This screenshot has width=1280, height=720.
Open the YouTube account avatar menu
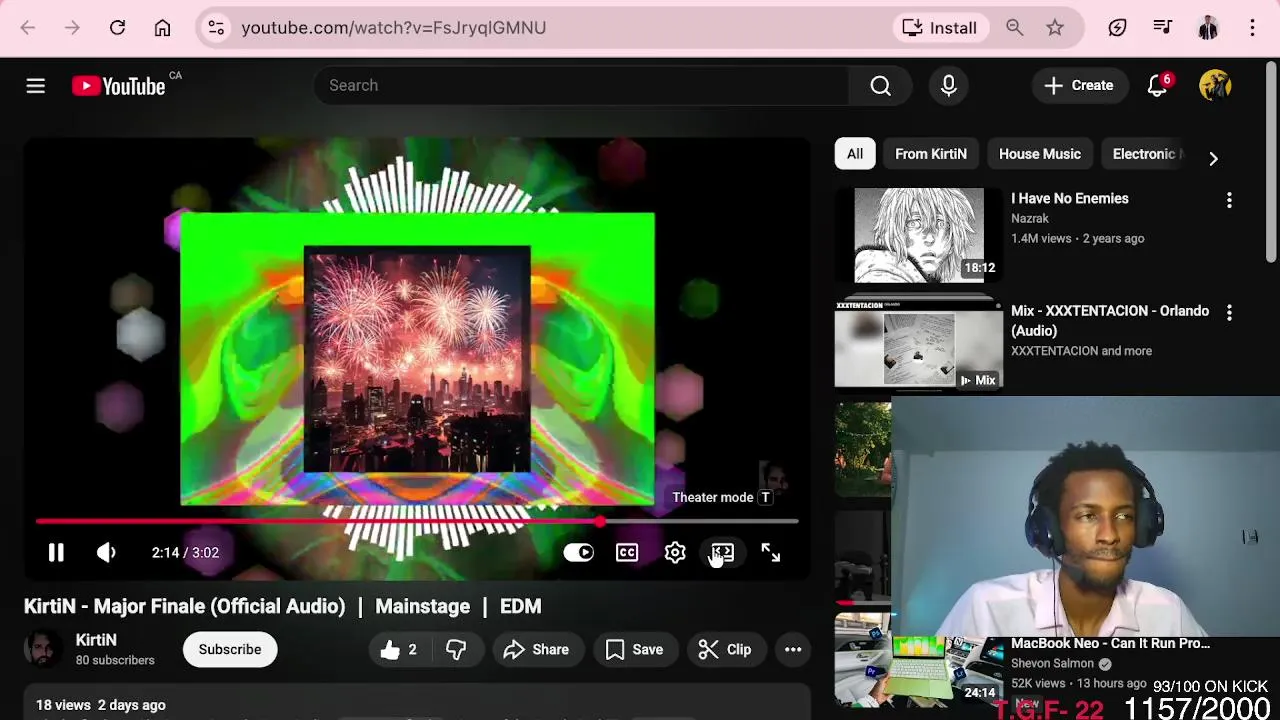point(1215,86)
